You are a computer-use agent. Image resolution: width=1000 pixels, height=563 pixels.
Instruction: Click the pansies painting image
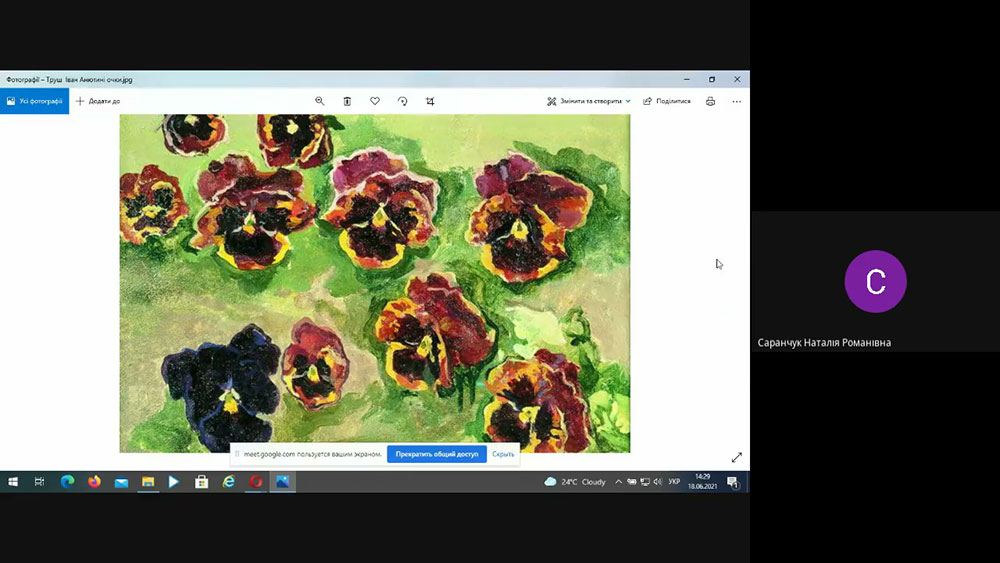375,283
